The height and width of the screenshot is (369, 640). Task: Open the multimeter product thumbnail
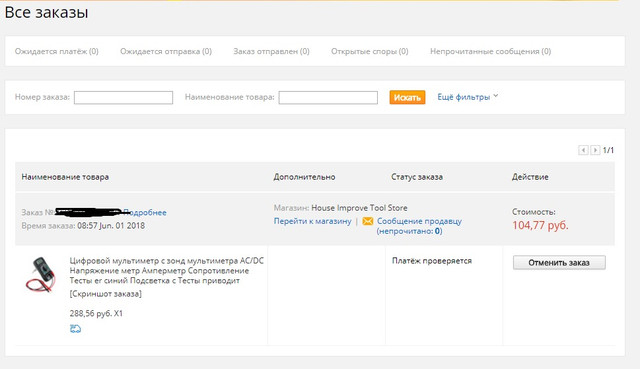tap(40, 274)
